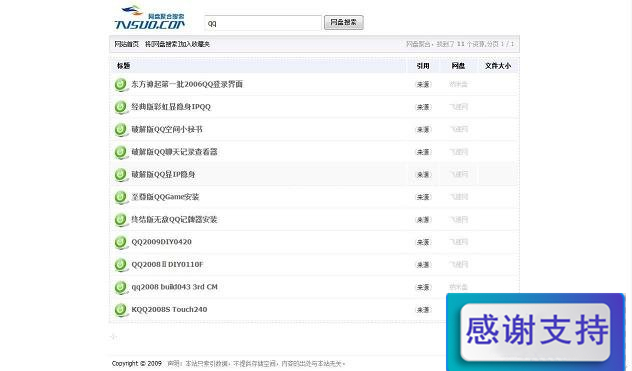Screen dimensions: 632x371
Task: Click the faint 网盘 name in the 至尊版QQGame安装 row
Action: pyautogui.click(x=459, y=197)
